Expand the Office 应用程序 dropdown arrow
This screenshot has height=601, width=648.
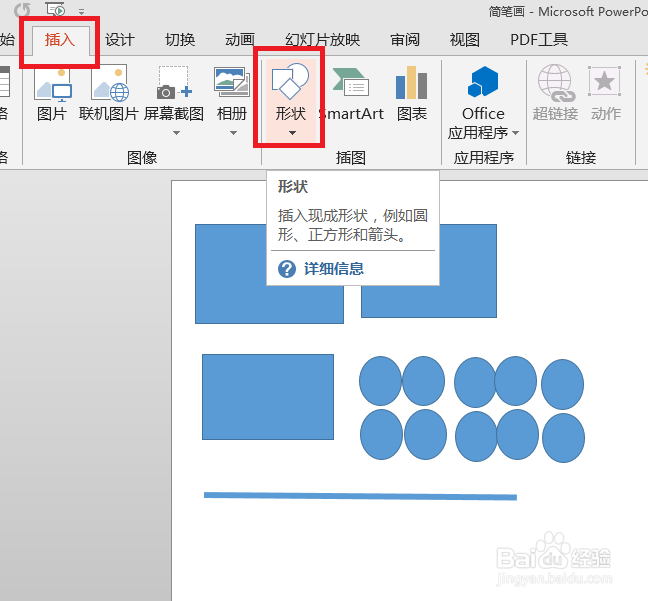coord(515,133)
